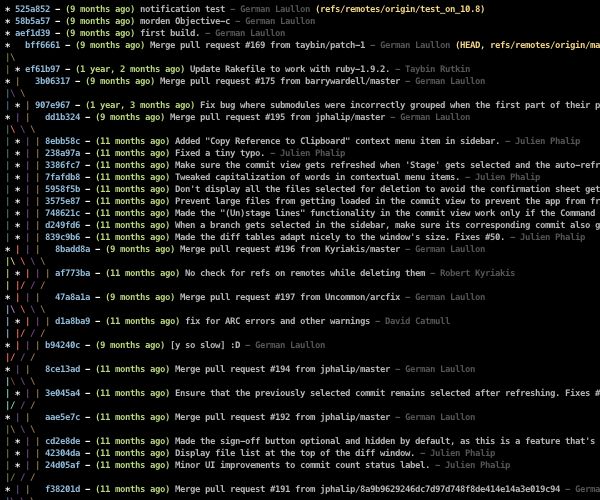Click 'morden Objective-c' commit message
The image size is (600, 500).
[185, 21]
